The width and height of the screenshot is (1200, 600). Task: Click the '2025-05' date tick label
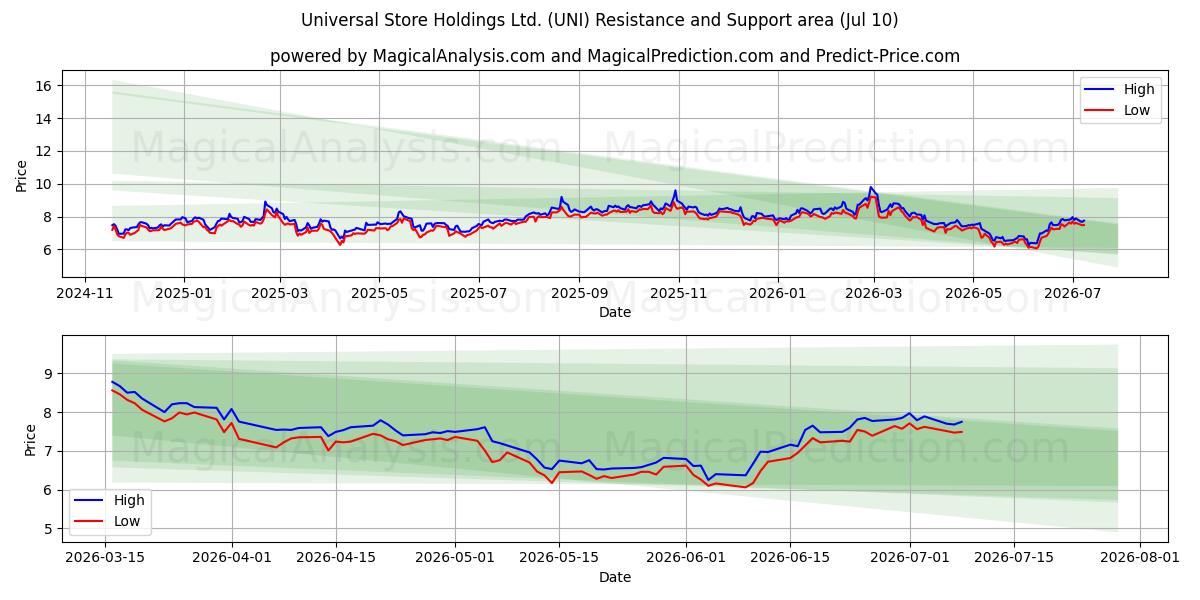click(x=379, y=293)
